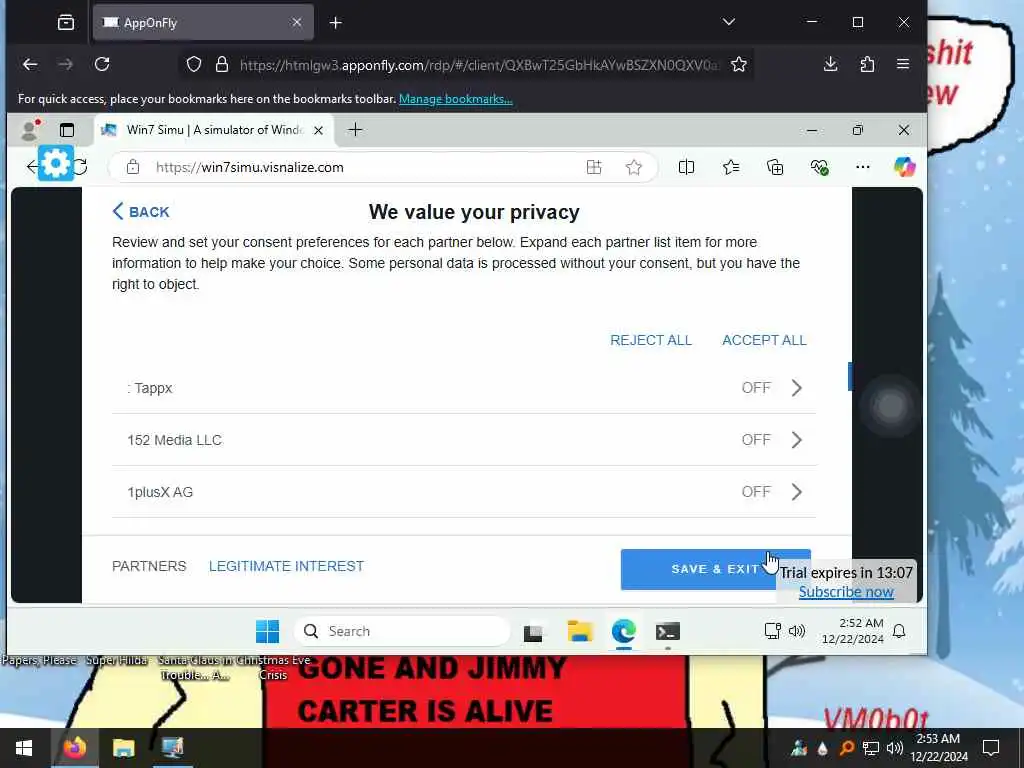
Task: List all Firefox tabs dropdown
Action: pos(729,22)
